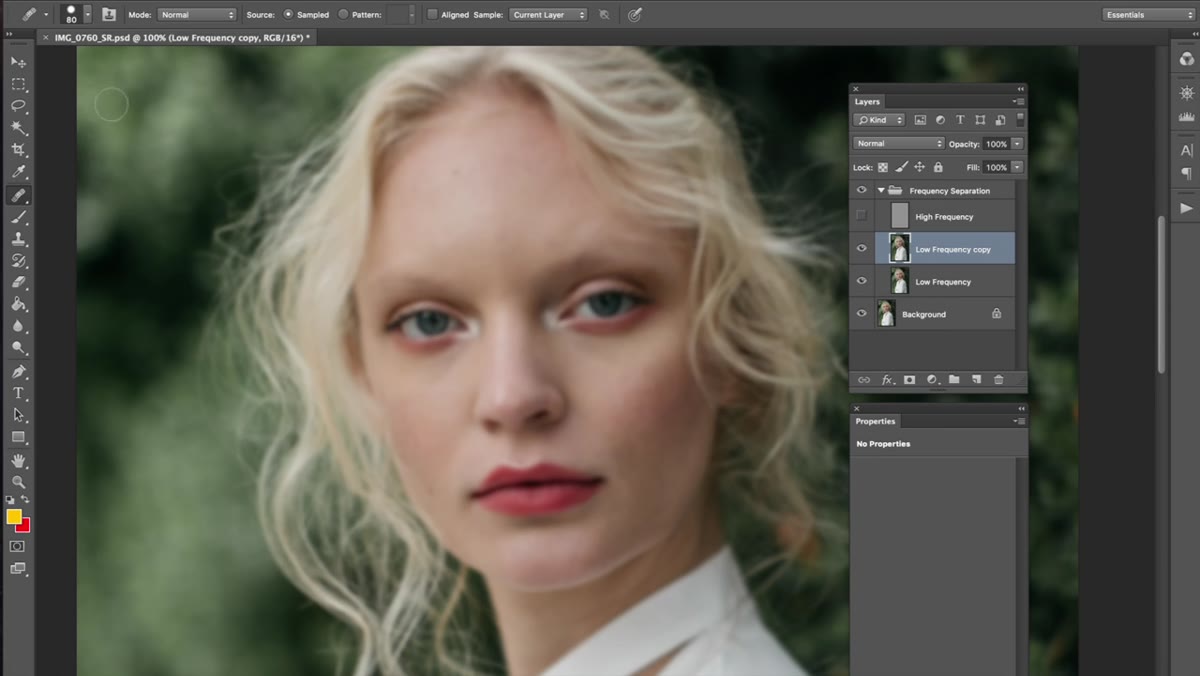Open the Properties panel menu

[x=1019, y=421]
